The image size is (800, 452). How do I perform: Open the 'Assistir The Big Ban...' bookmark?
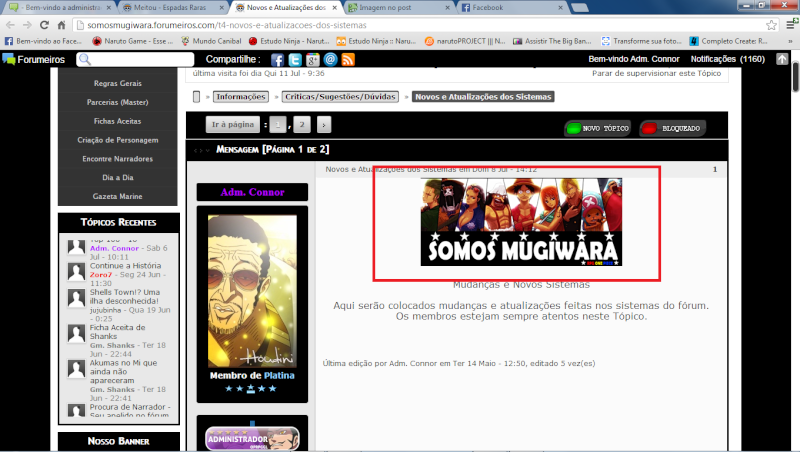click(553, 41)
